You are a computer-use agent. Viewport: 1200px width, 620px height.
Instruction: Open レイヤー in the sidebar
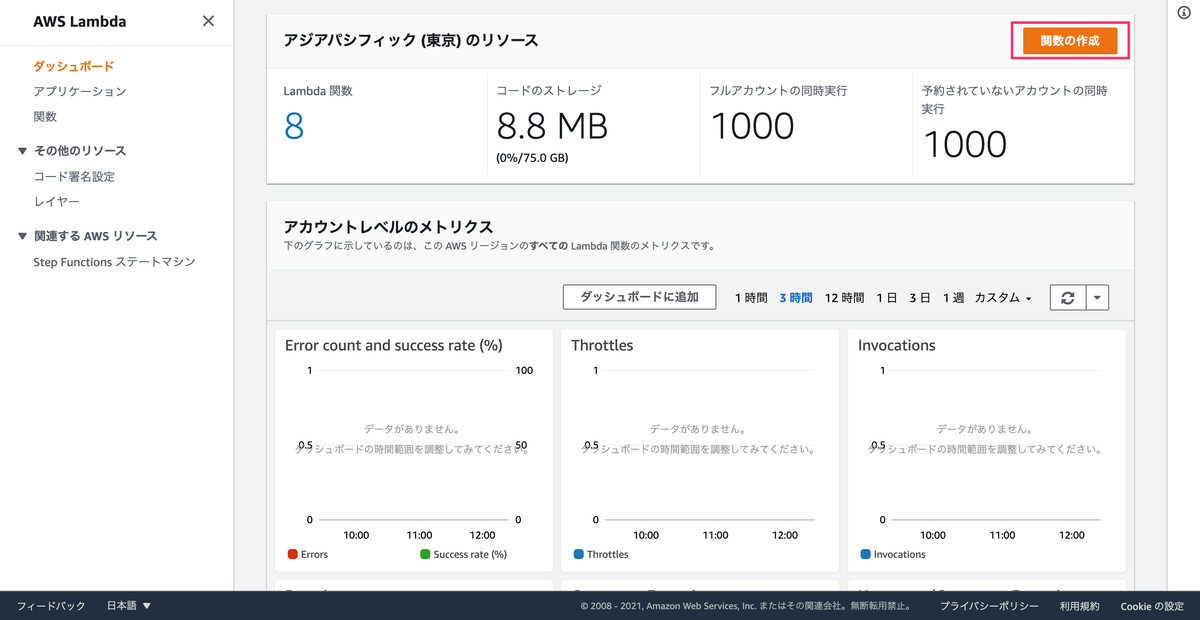(x=56, y=201)
